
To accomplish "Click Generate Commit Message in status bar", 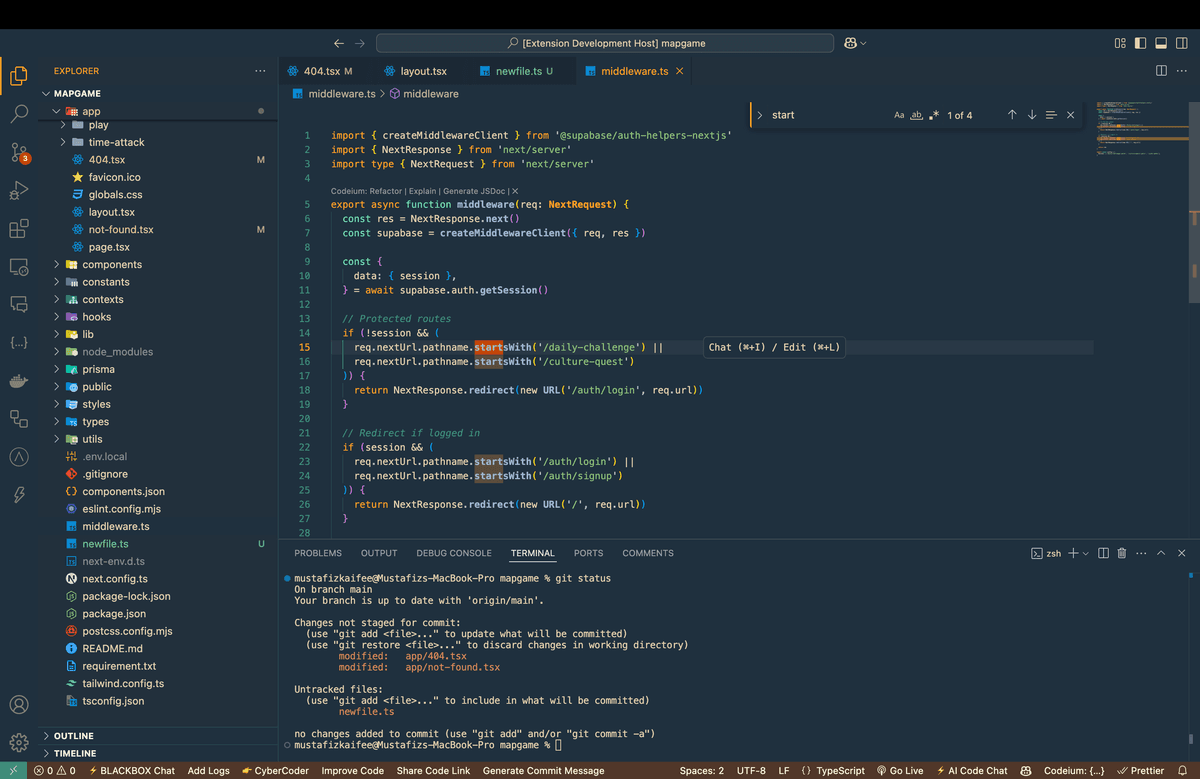I will point(543,771).
